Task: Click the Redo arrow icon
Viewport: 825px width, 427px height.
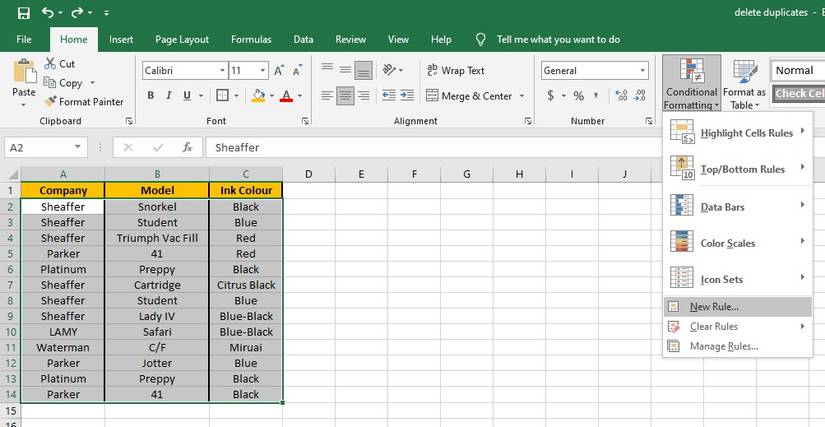Action: (x=78, y=13)
